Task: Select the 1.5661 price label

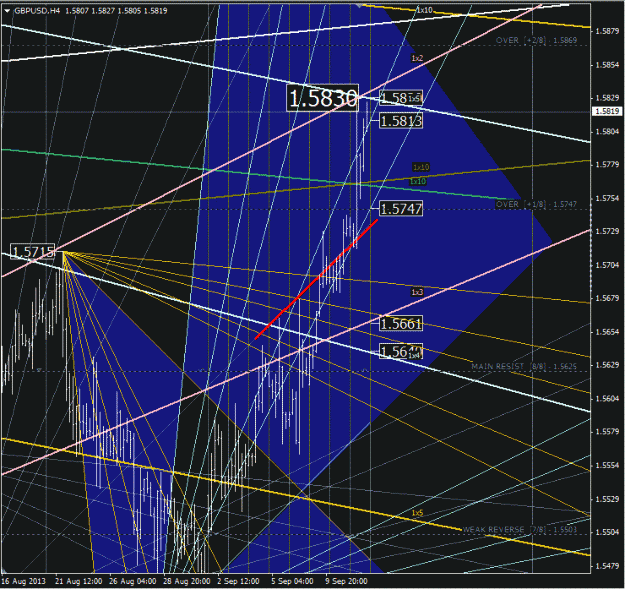Action: 401,323
